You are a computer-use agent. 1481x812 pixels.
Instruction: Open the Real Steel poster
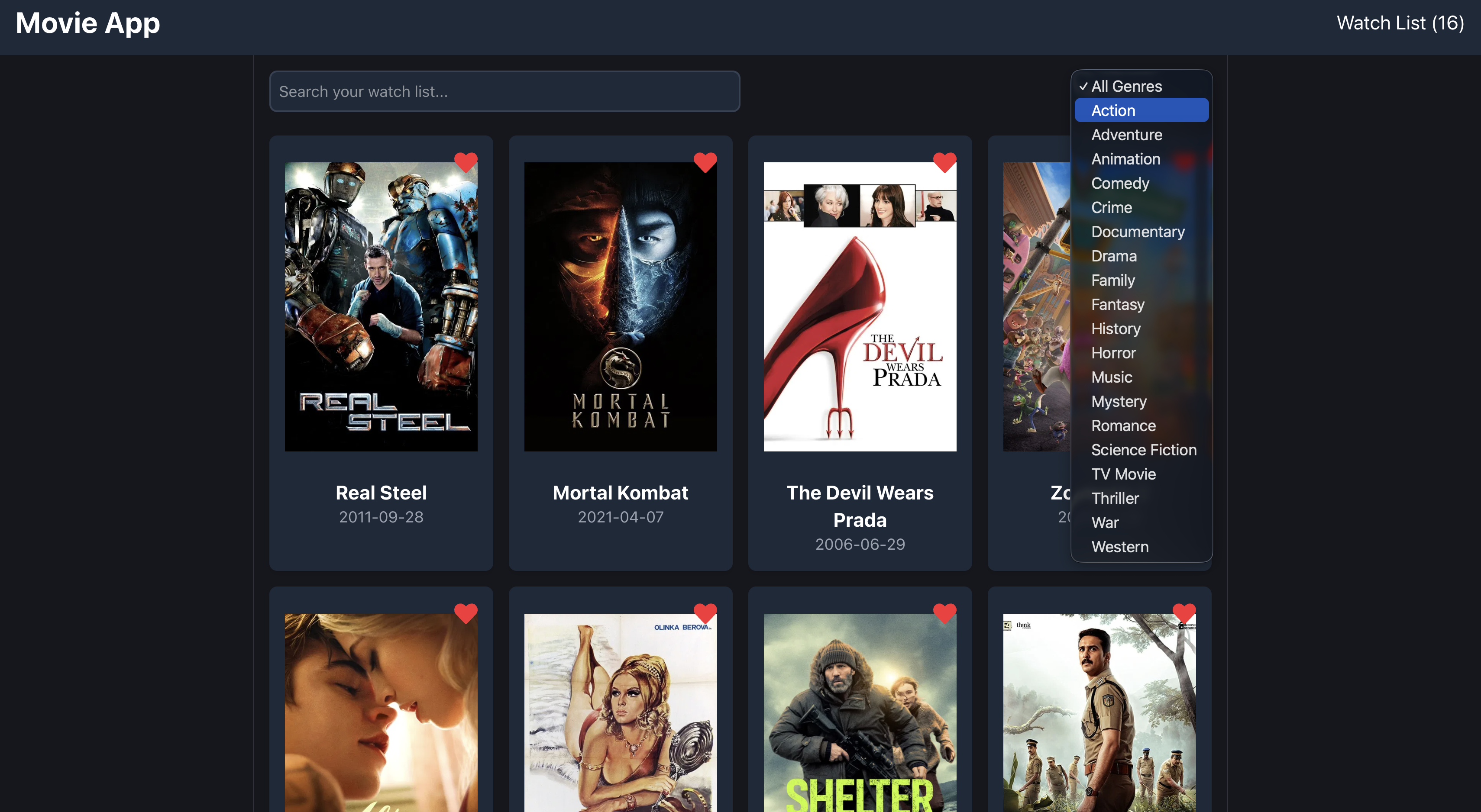point(381,306)
